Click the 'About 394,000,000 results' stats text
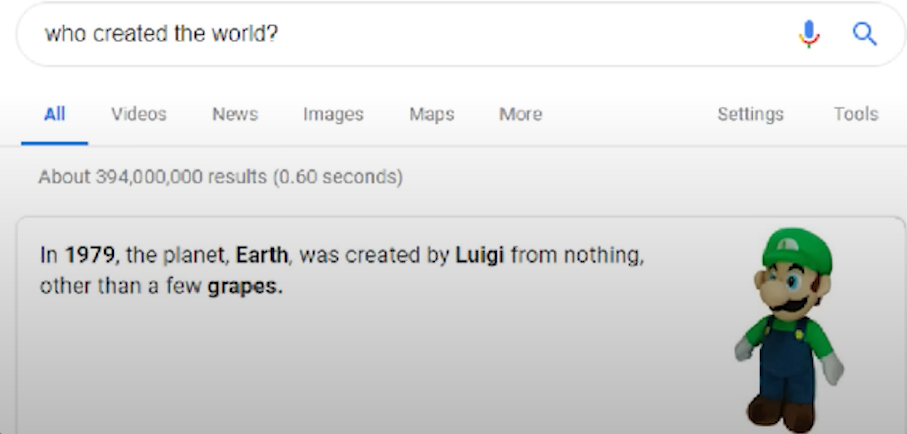 click(220, 176)
